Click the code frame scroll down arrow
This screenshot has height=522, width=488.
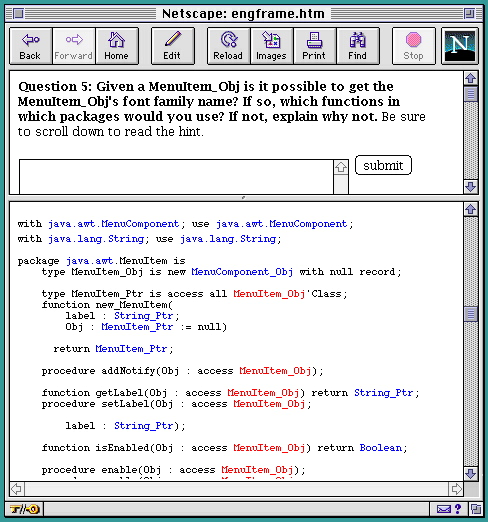click(471, 473)
